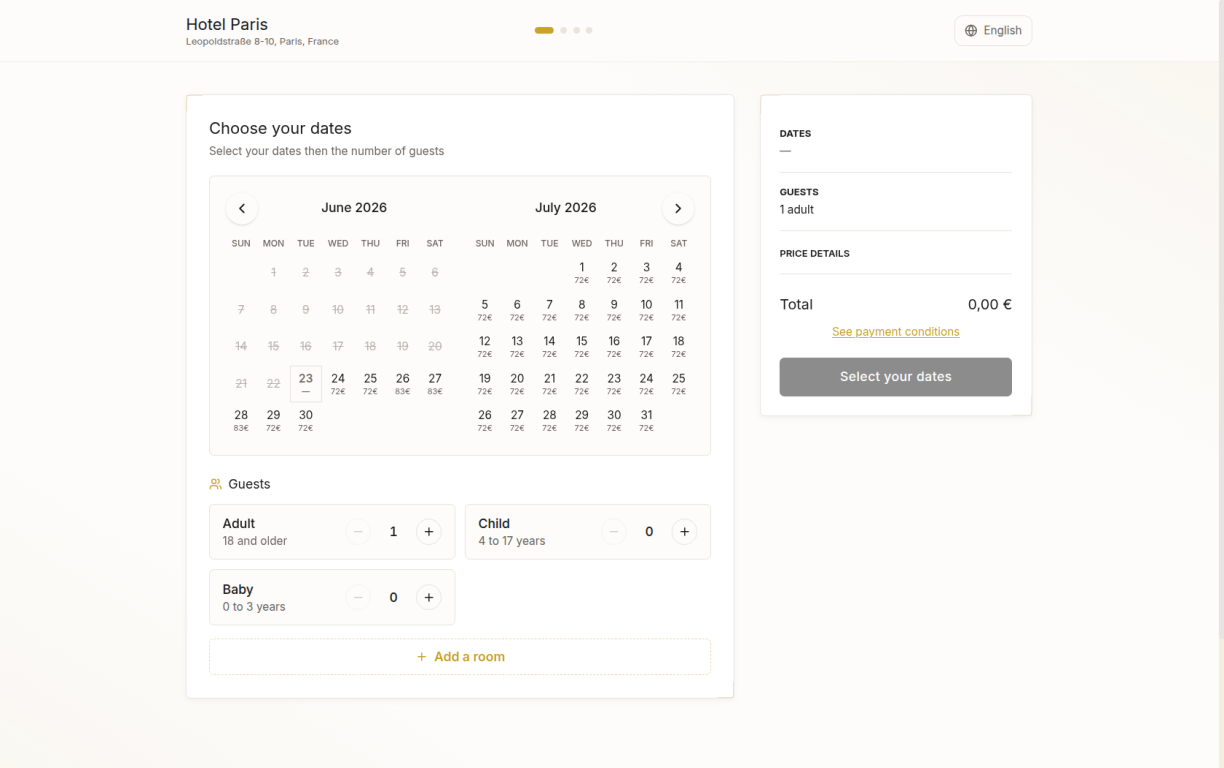Click Add a room button
This screenshot has height=768, width=1224.
pos(460,657)
